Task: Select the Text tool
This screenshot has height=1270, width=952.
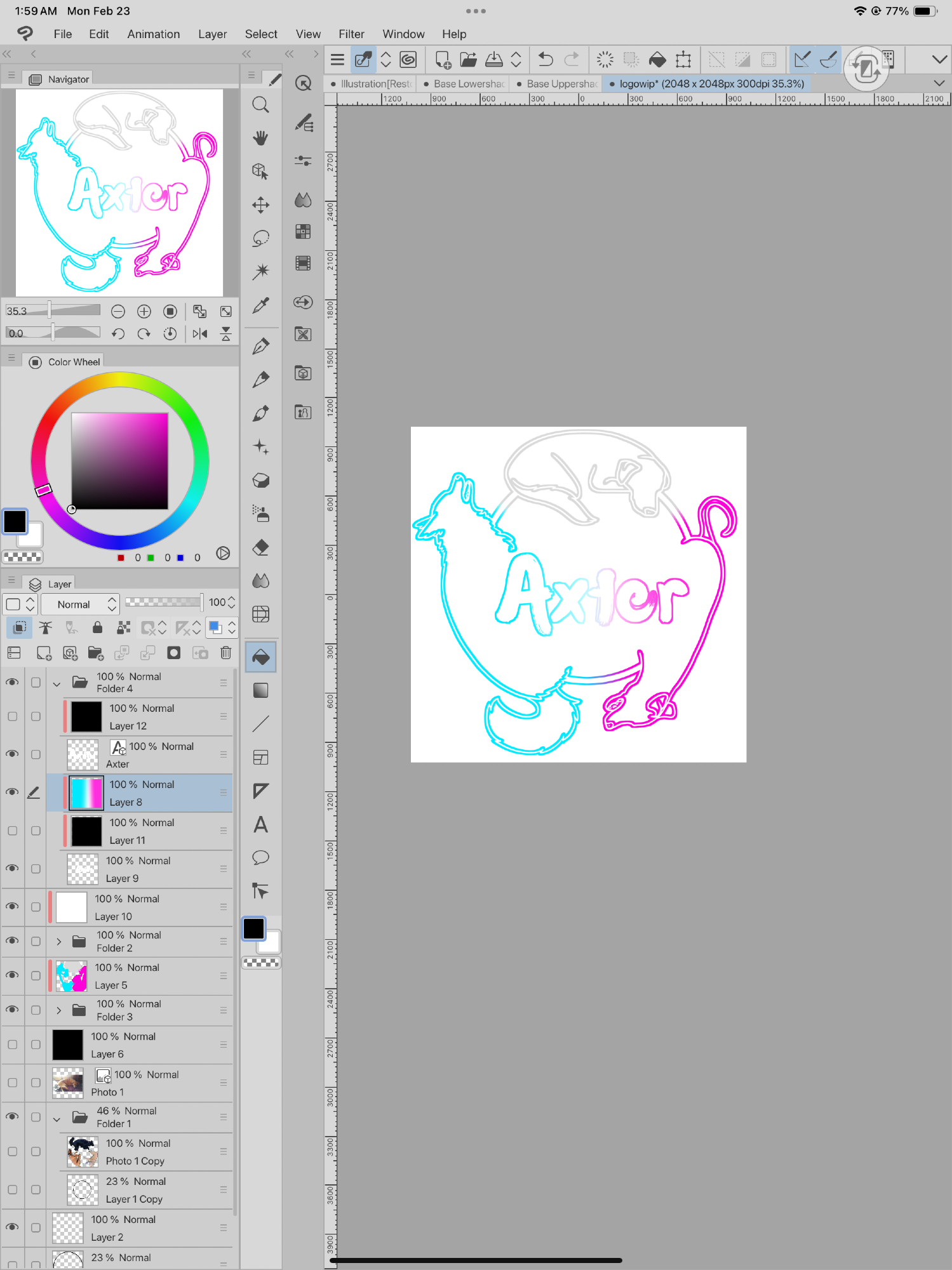Action: click(260, 825)
